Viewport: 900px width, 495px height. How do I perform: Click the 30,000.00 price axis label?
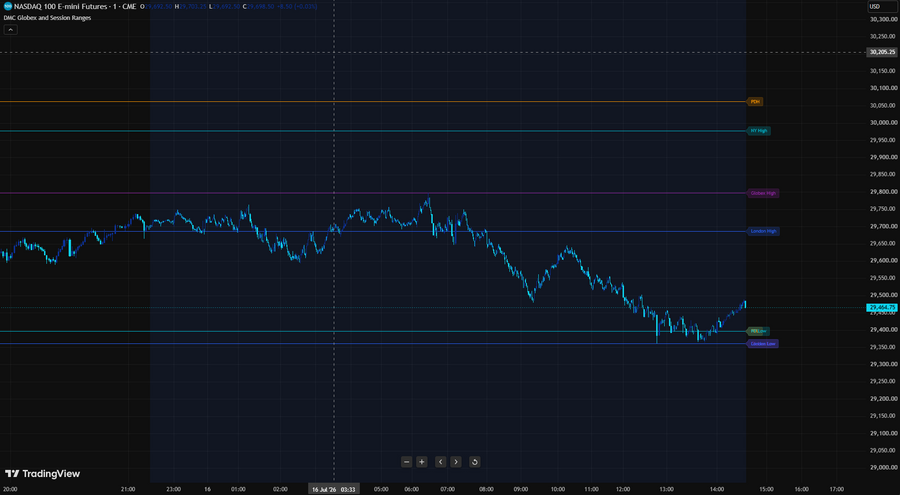click(x=883, y=122)
